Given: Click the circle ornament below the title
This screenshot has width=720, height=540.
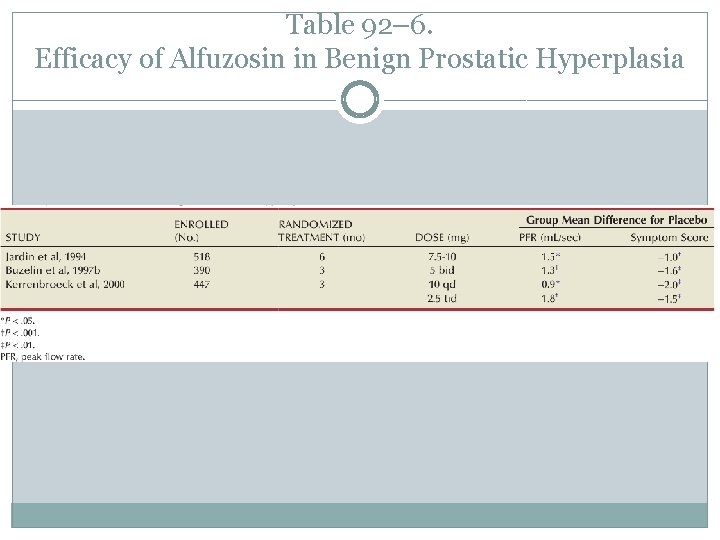Looking at the screenshot, I should click(x=360, y=101).
